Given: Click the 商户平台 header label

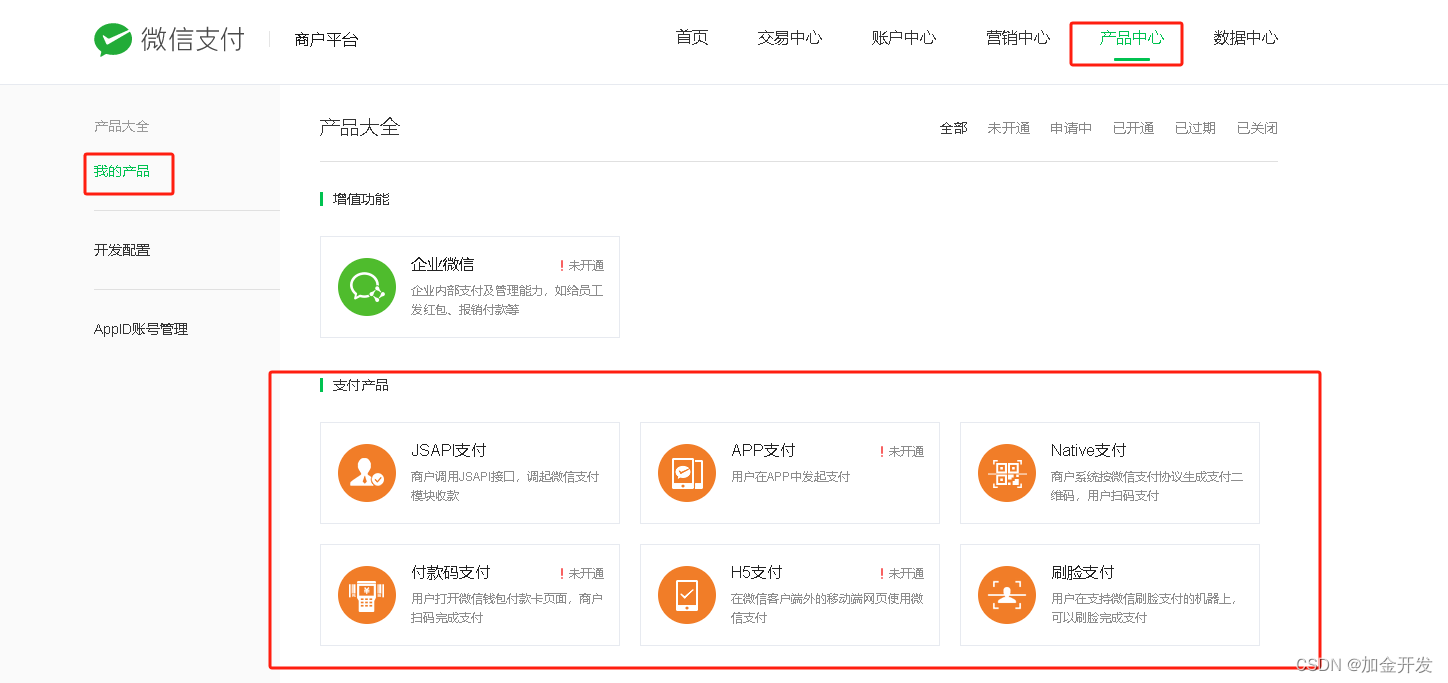Looking at the screenshot, I should pyautogui.click(x=326, y=40).
